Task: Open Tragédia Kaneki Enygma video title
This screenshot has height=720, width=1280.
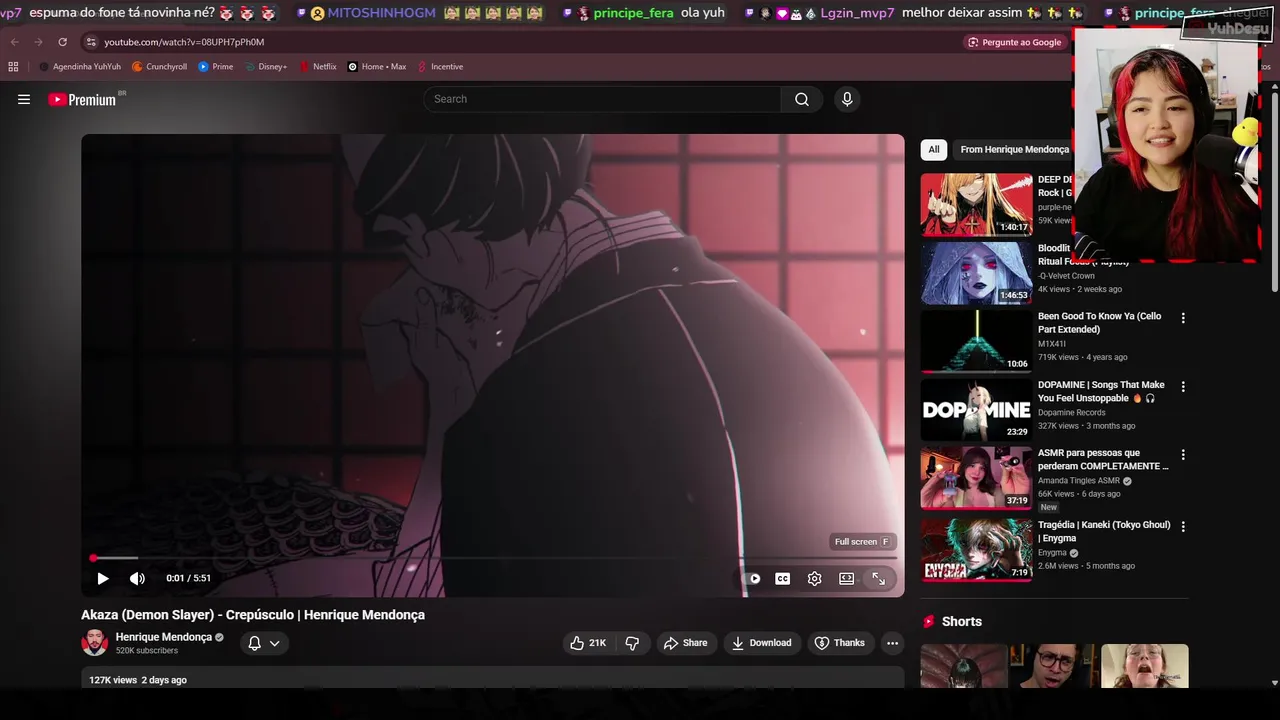Action: [x=1104, y=531]
